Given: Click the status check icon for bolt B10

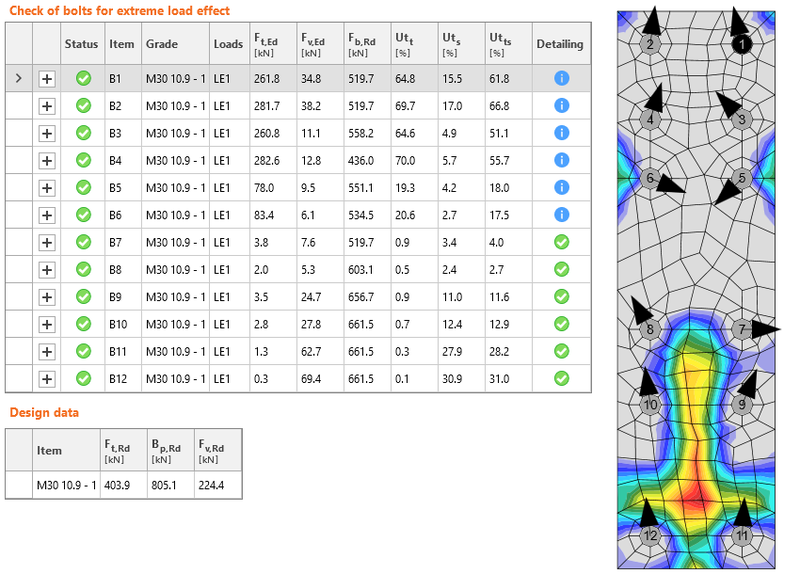Looking at the screenshot, I should point(83,324).
